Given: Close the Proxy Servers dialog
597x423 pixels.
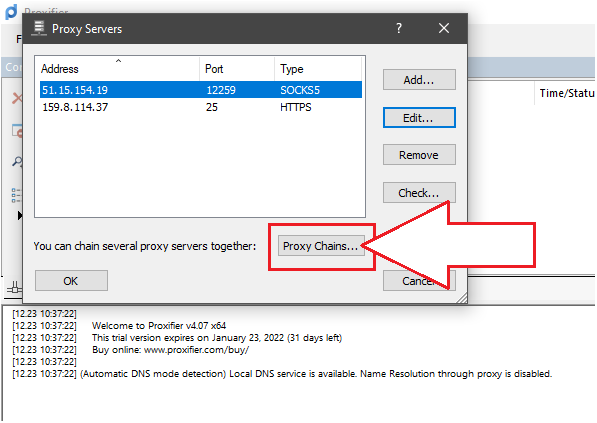Looking at the screenshot, I should pos(444,28).
